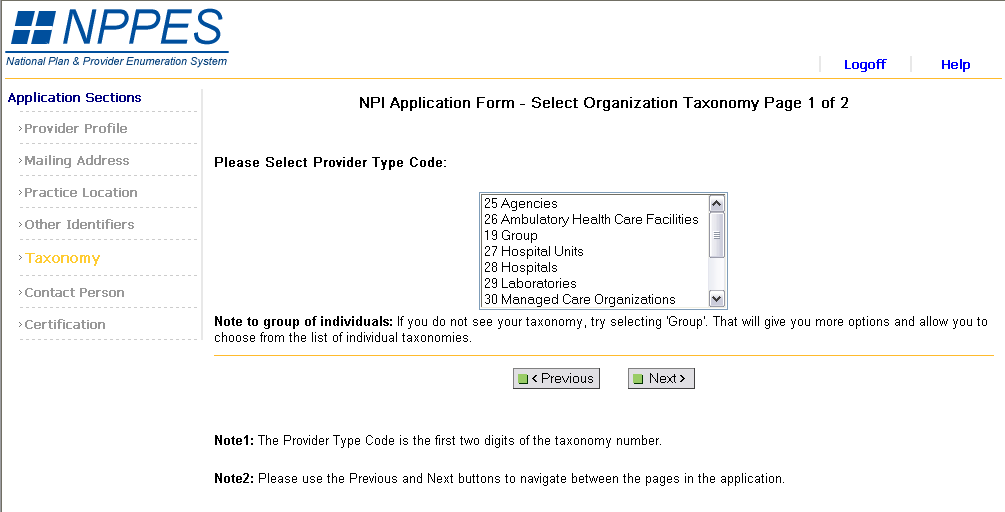The image size is (1005, 512).
Task: Select '29 Laboratories' from the list
Action: pyautogui.click(x=530, y=284)
